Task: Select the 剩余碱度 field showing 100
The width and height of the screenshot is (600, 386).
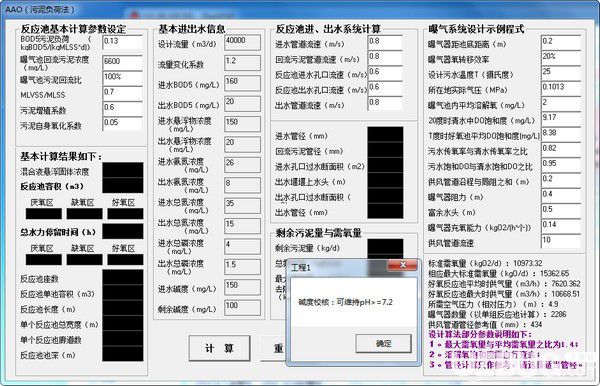Action: (243, 307)
